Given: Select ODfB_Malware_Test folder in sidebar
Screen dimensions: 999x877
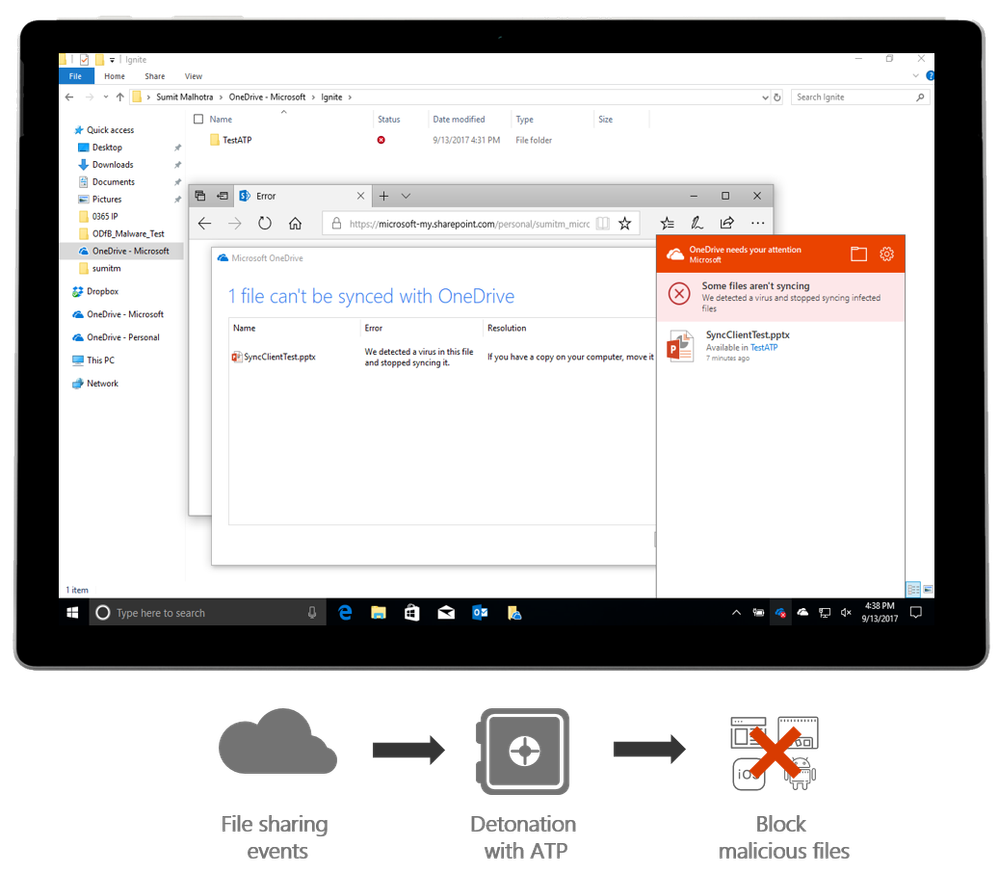Looking at the screenshot, I should click(x=128, y=234).
